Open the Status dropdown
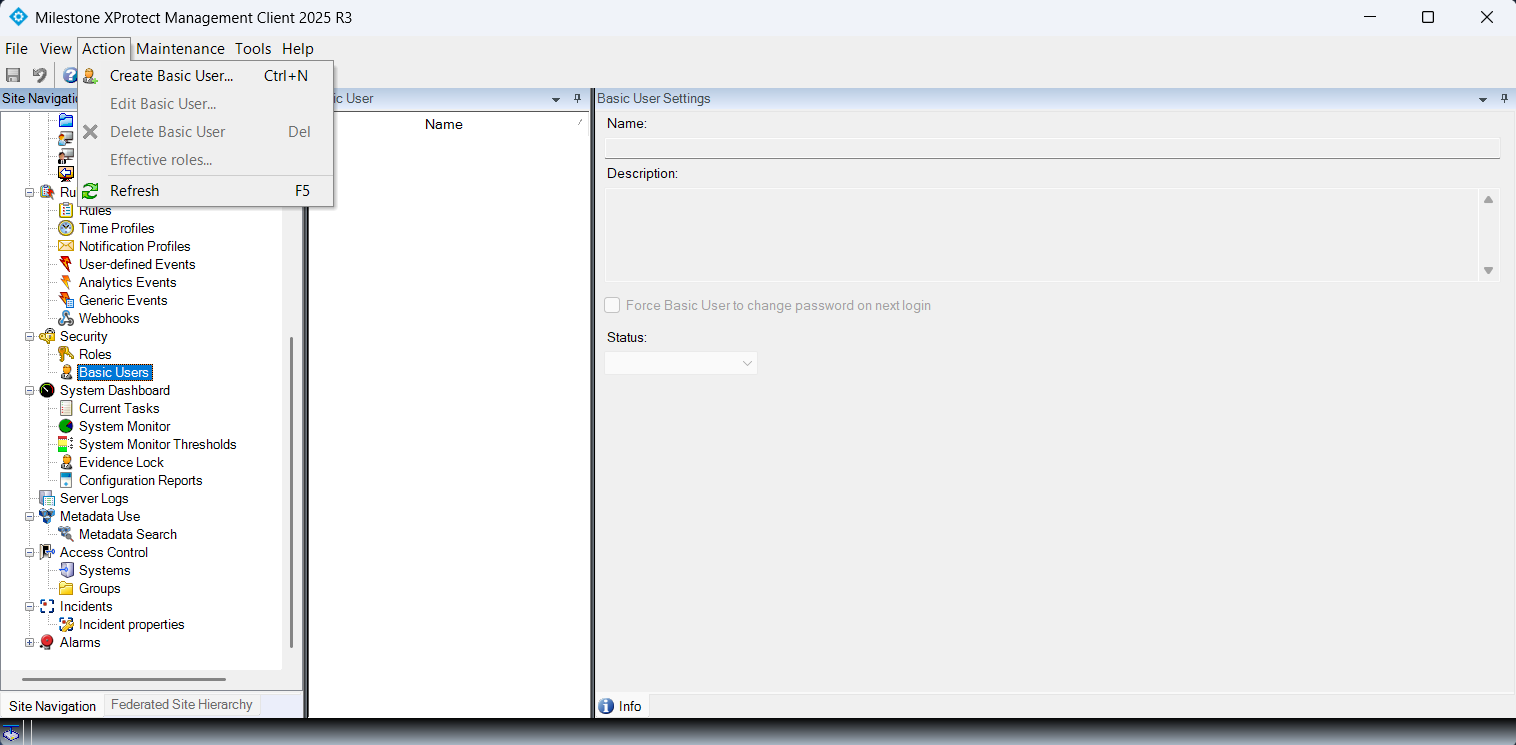This screenshot has height=745, width=1516. point(680,363)
